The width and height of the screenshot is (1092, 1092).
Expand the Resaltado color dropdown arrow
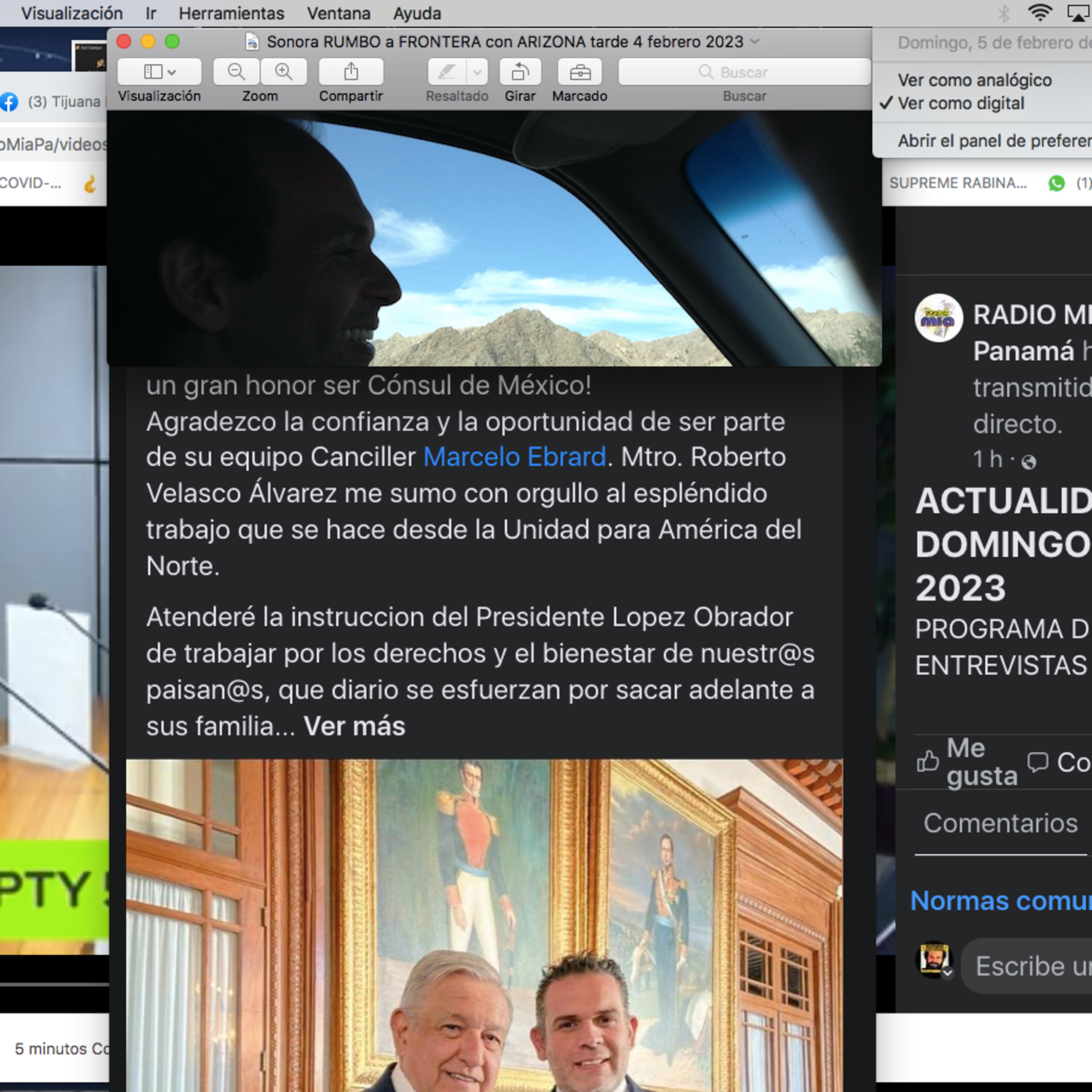(477, 72)
